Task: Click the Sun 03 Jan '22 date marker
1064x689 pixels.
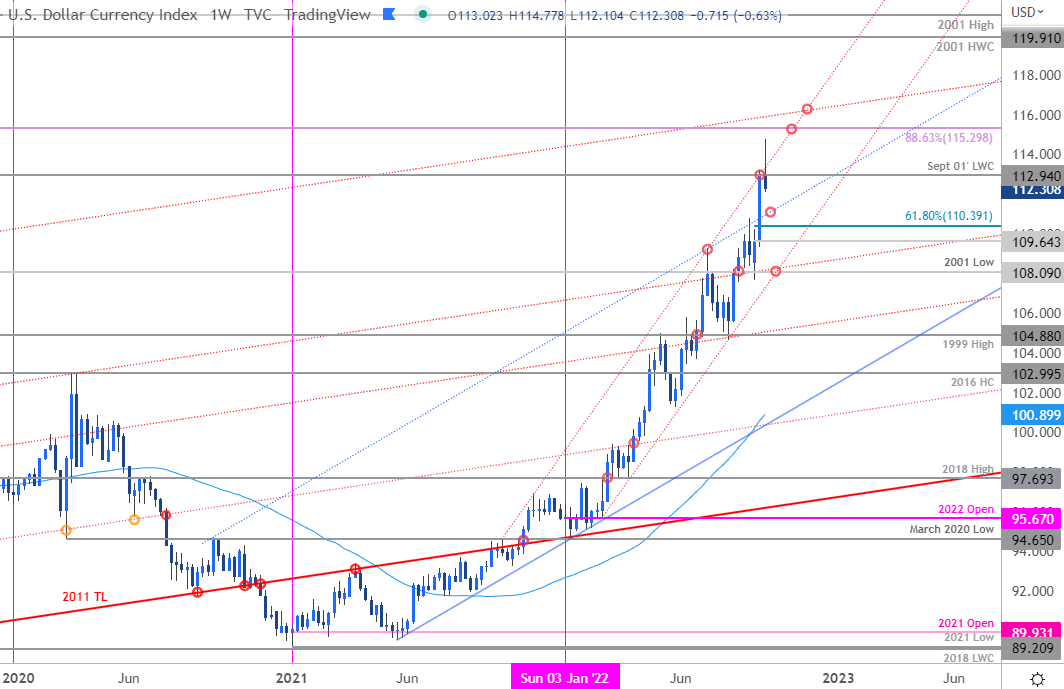Action: coord(565,677)
